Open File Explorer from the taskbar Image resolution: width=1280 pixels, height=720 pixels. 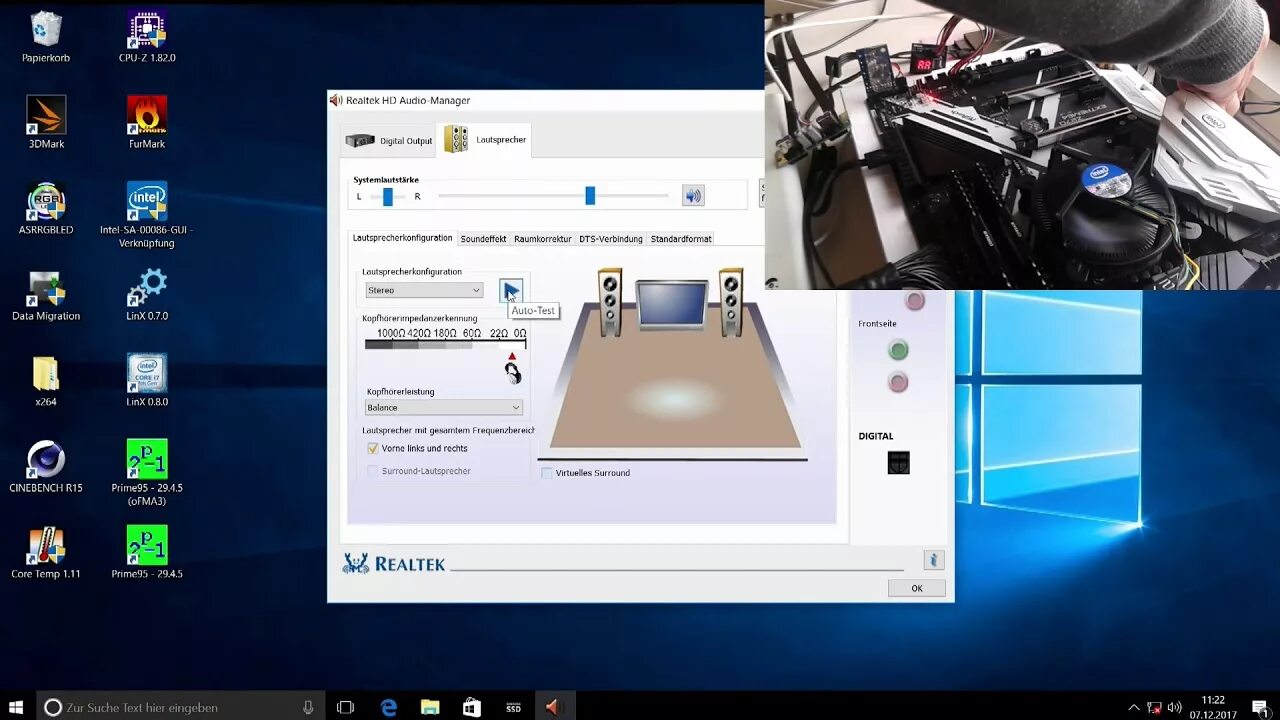point(430,707)
